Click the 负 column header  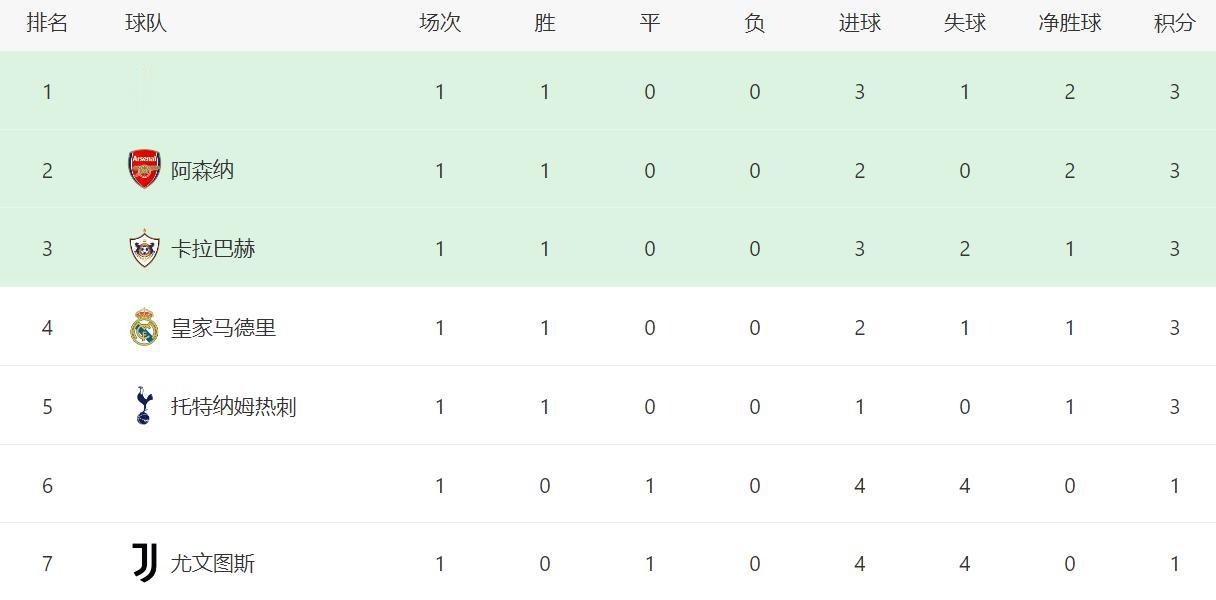(x=755, y=23)
